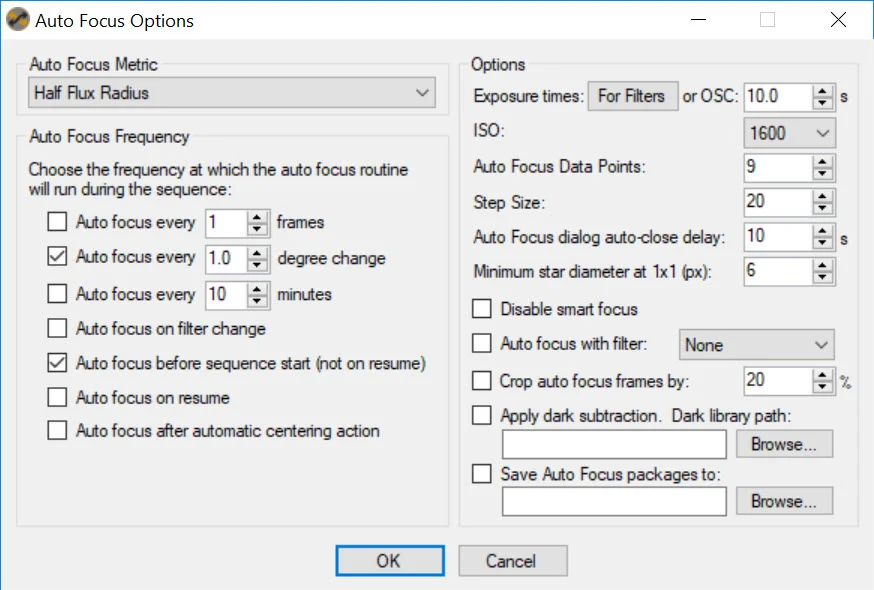
Task: Decrease the Step Size value
Action: 823,208
